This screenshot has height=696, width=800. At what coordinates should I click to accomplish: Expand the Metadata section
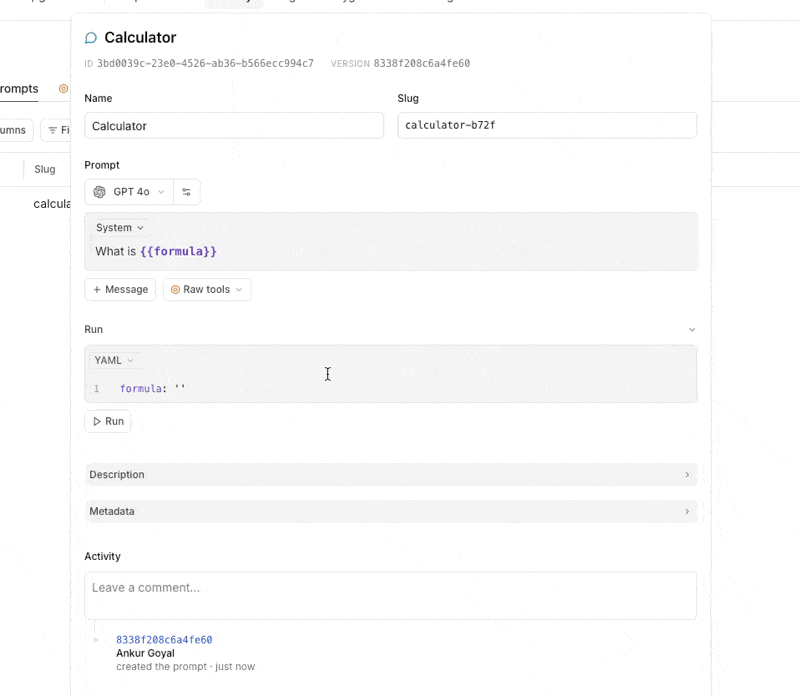point(390,511)
